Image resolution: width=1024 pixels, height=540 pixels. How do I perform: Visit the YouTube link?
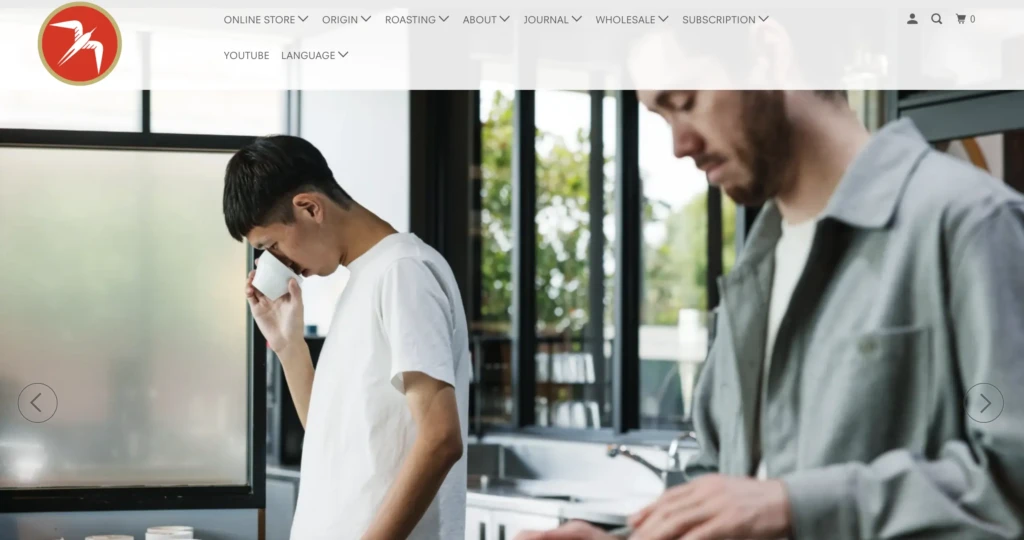tap(246, 56)
